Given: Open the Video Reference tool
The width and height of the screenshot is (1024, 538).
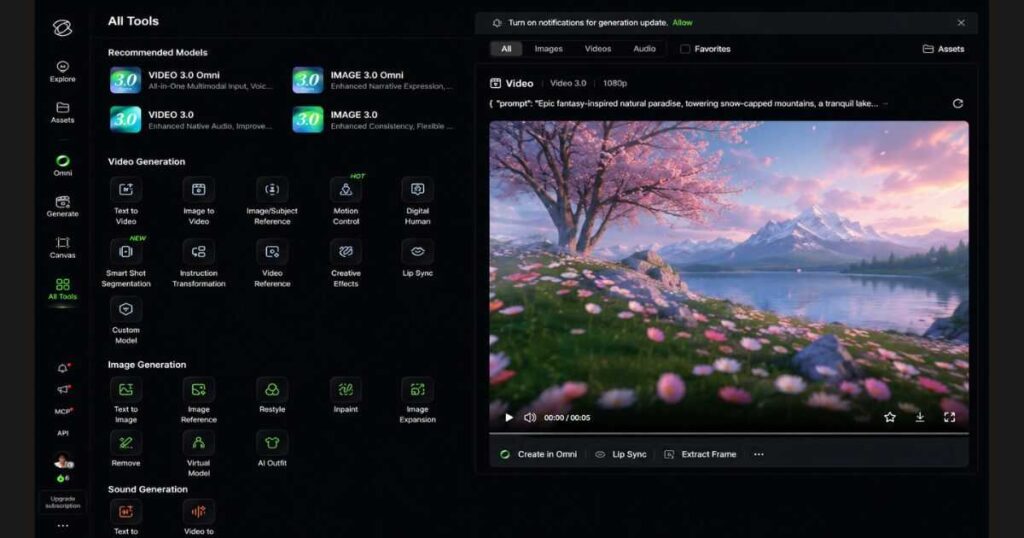Looking at the screenshot, I should [x=272, y=263].
